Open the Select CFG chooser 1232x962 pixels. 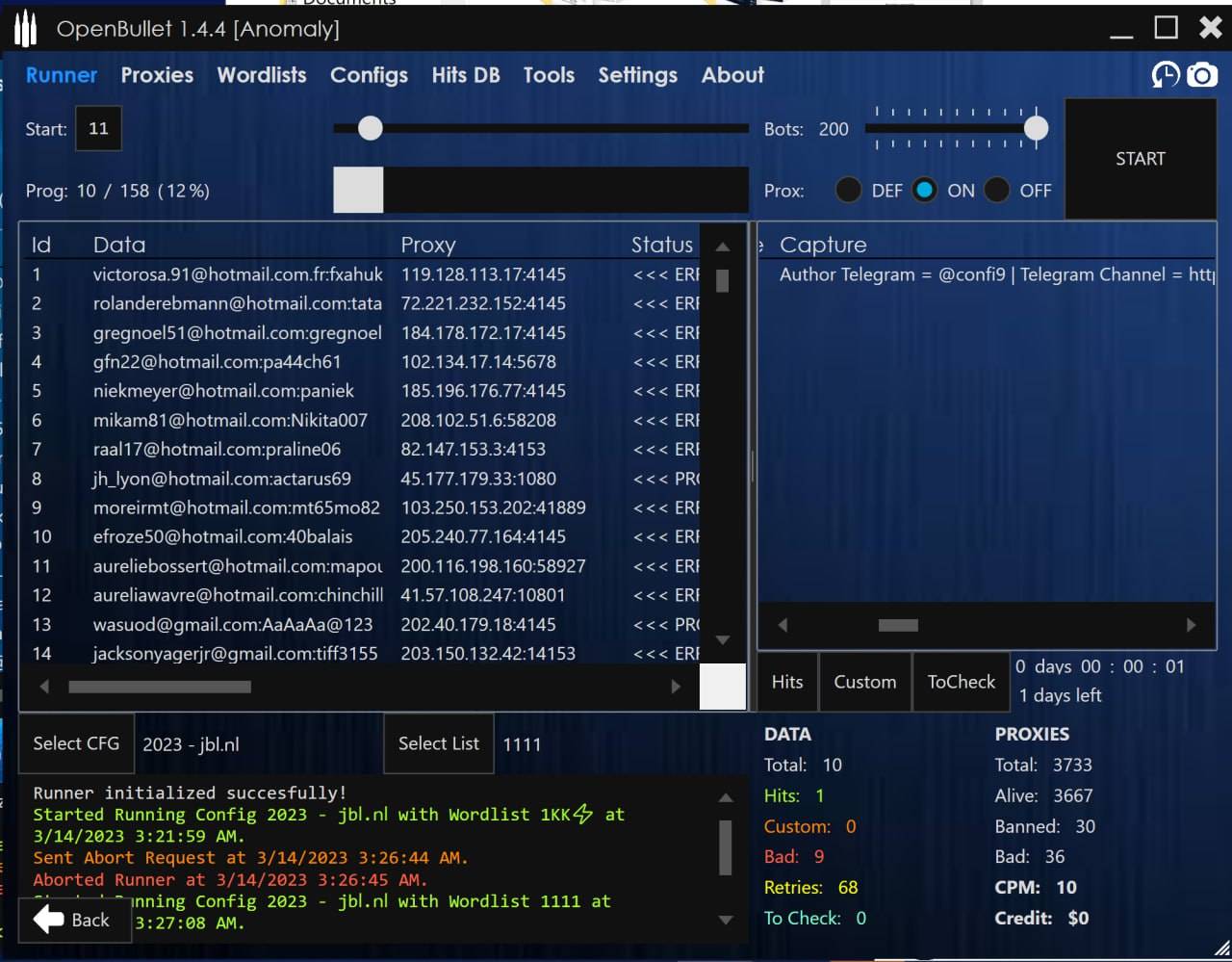pos(76,743)
